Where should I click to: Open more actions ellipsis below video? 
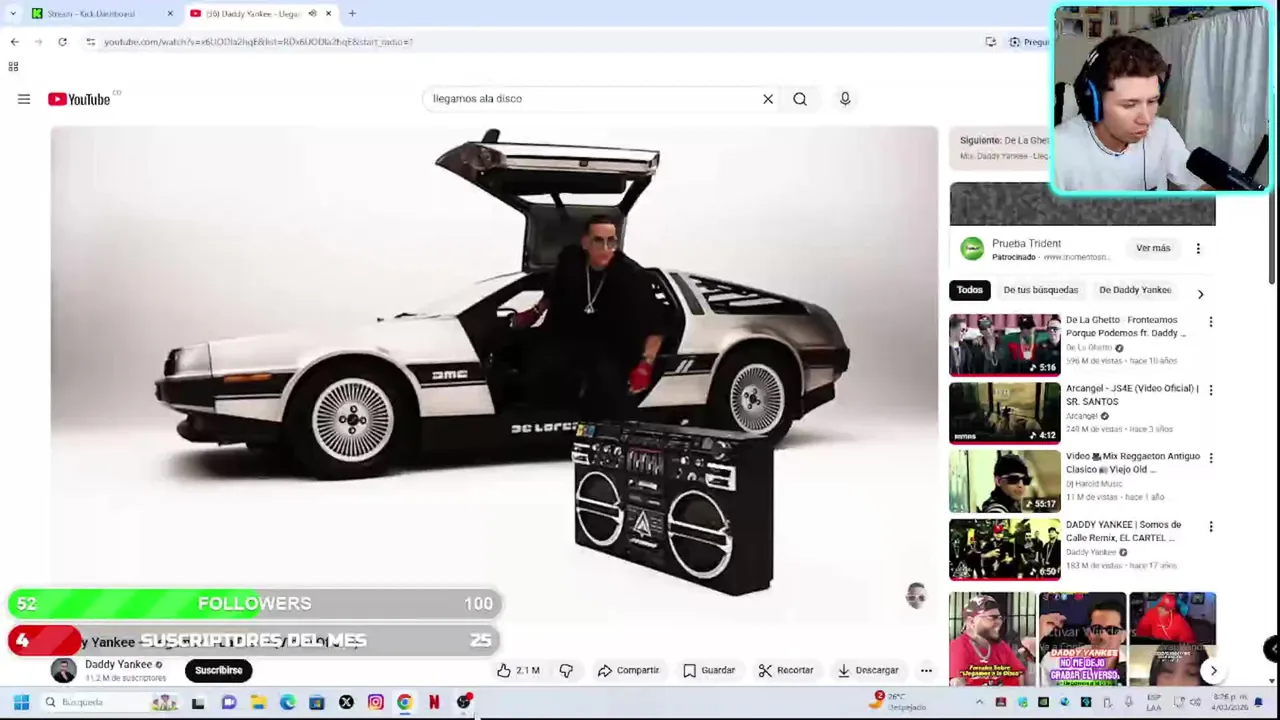coord(926,670)
